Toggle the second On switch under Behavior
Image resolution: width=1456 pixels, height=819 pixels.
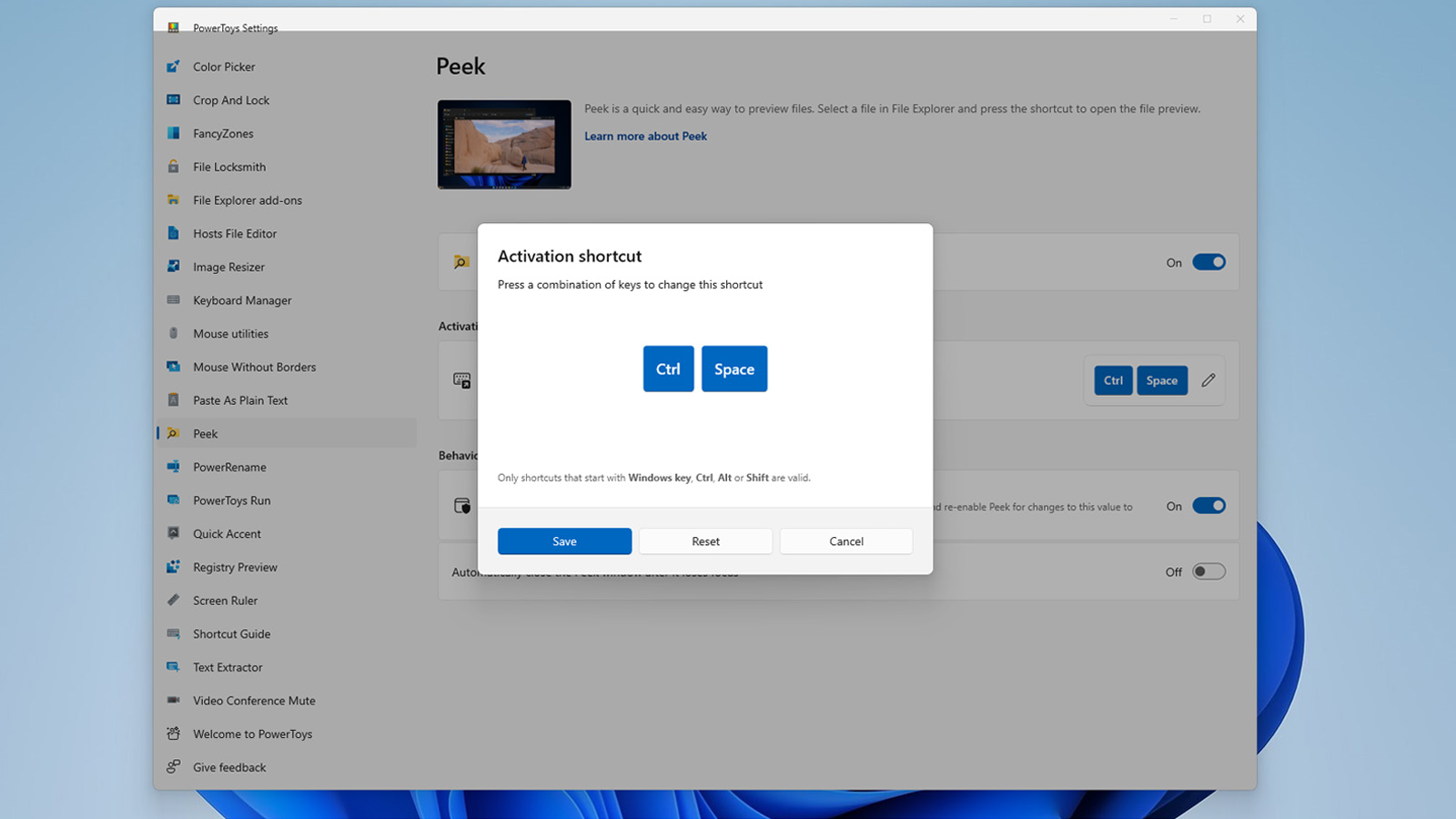point(1208,506)
